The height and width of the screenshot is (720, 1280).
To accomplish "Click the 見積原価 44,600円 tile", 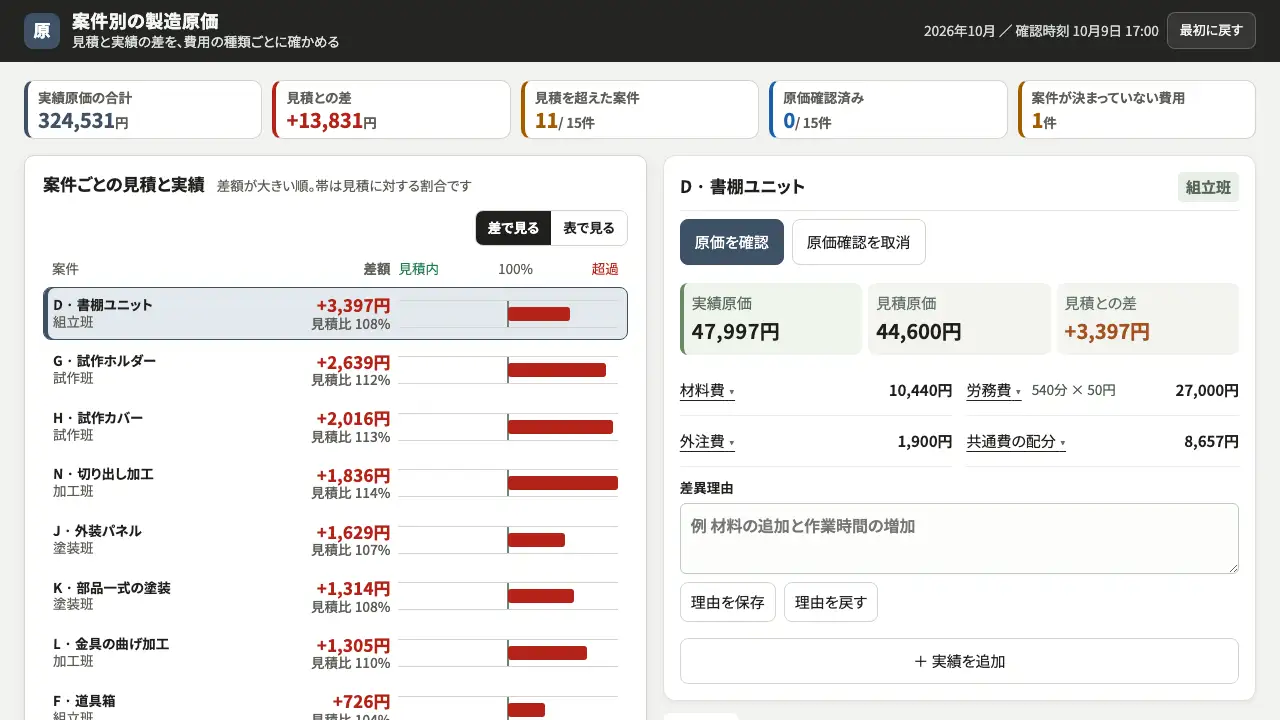I will coord(959,319).
